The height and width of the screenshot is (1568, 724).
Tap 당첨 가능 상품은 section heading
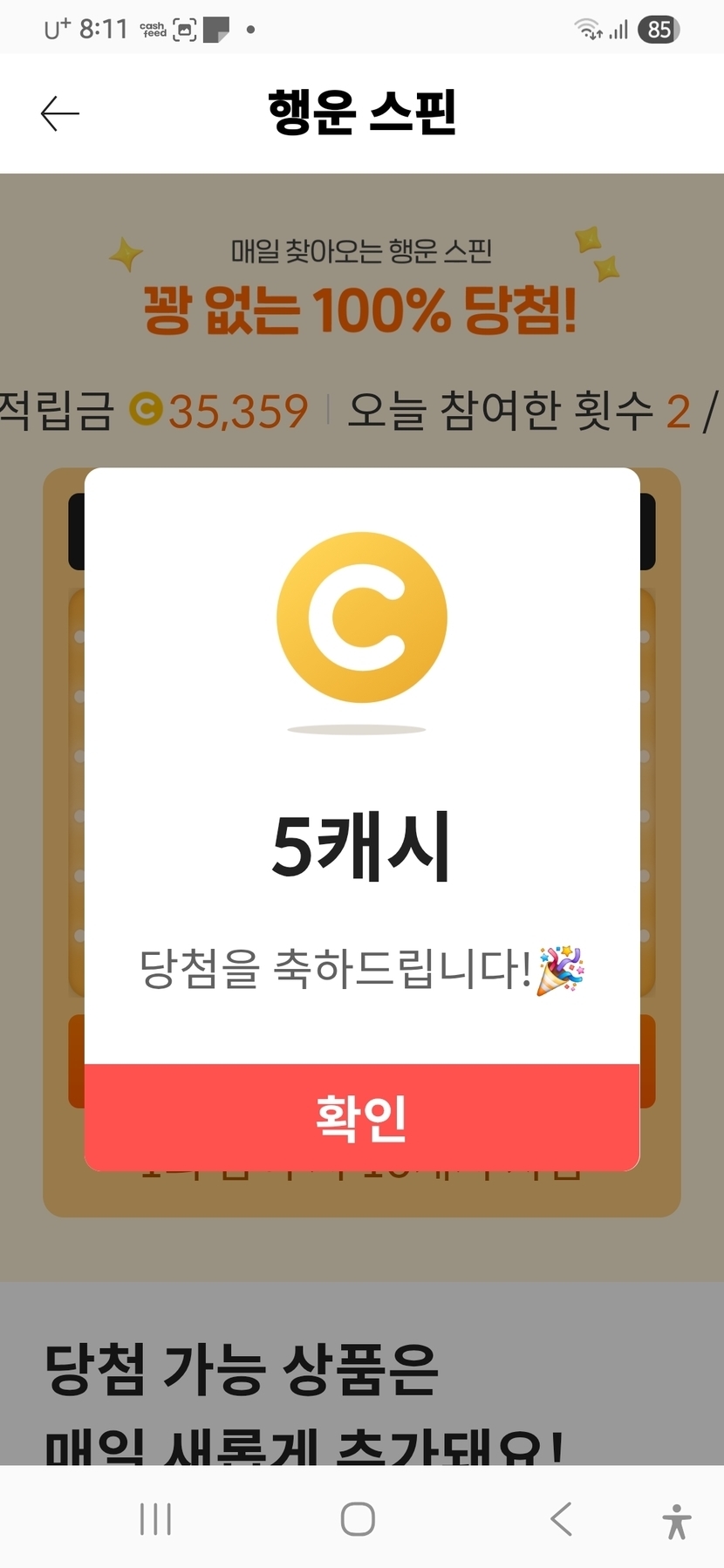(x=242, y=1370)
